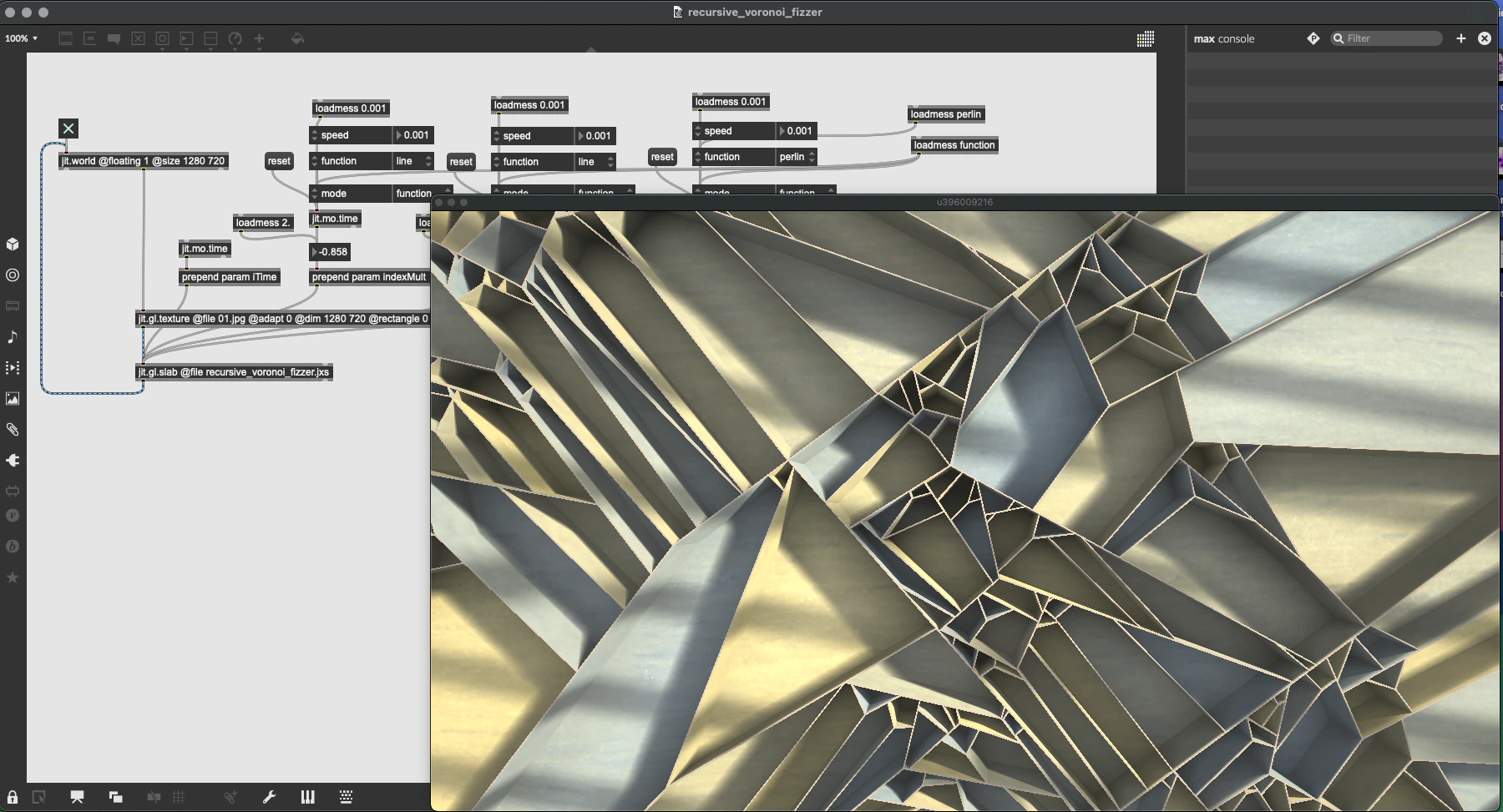Open the zoom level dropdown at 100%
This screenshot has width=1503, height=812.
click(21, 38)
